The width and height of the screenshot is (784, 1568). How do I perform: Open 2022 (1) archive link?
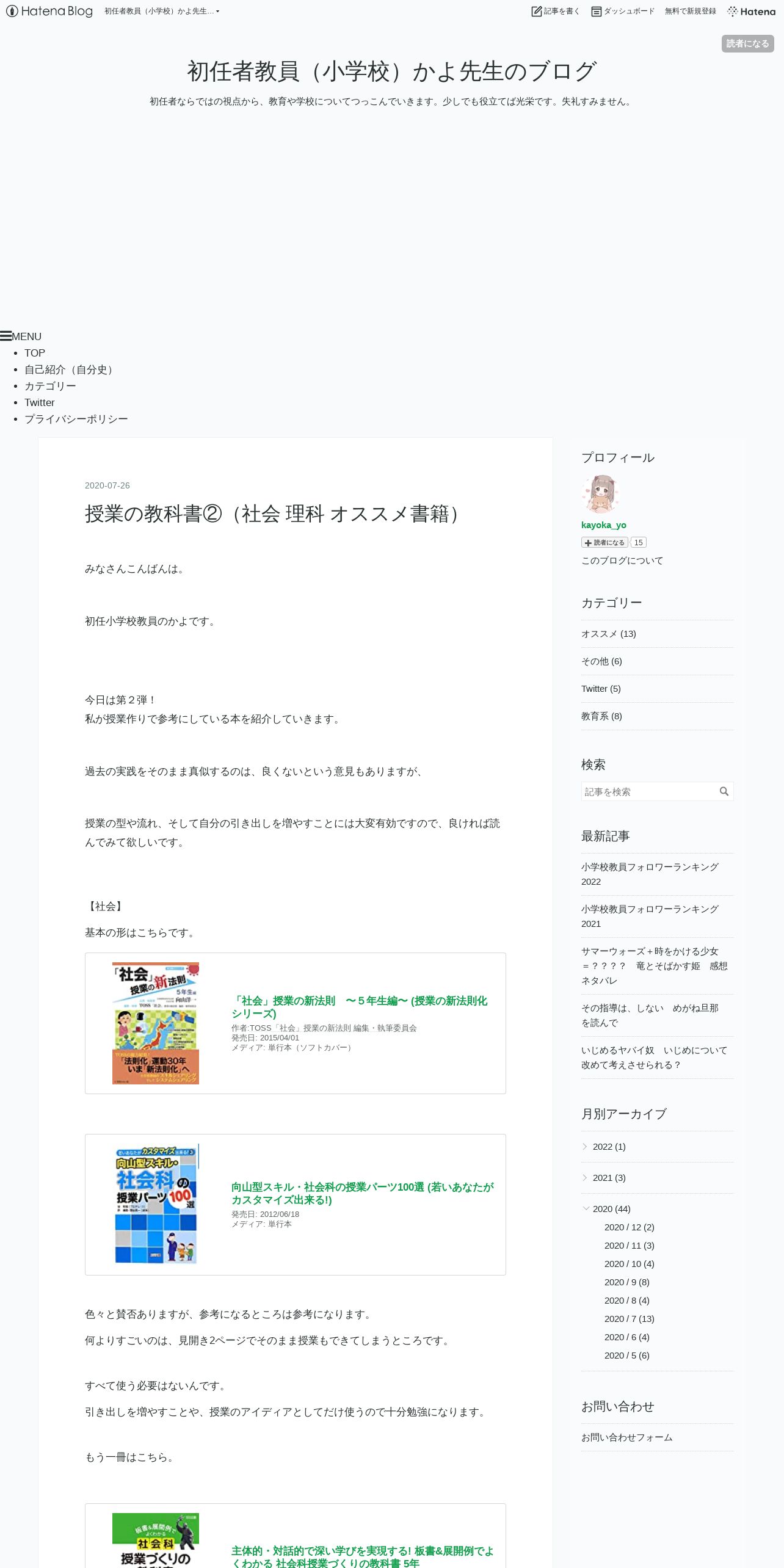pos(609,1147)
